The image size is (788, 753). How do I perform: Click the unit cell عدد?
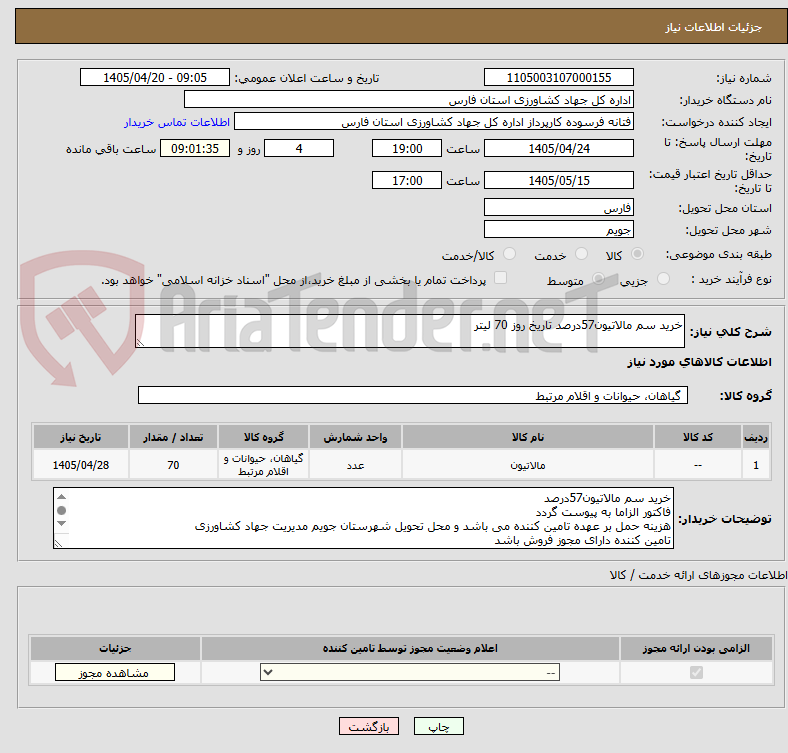tap(355, 465)
